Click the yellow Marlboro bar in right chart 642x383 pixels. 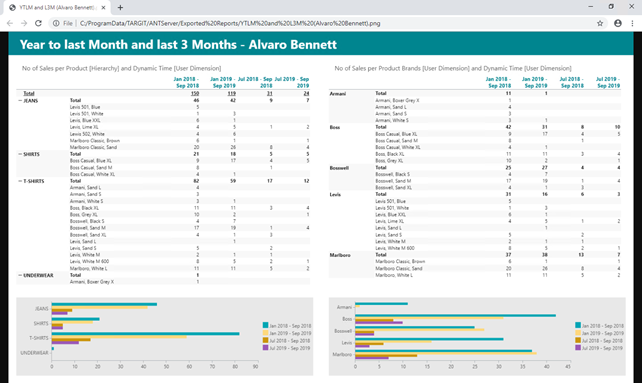point(446,353)
